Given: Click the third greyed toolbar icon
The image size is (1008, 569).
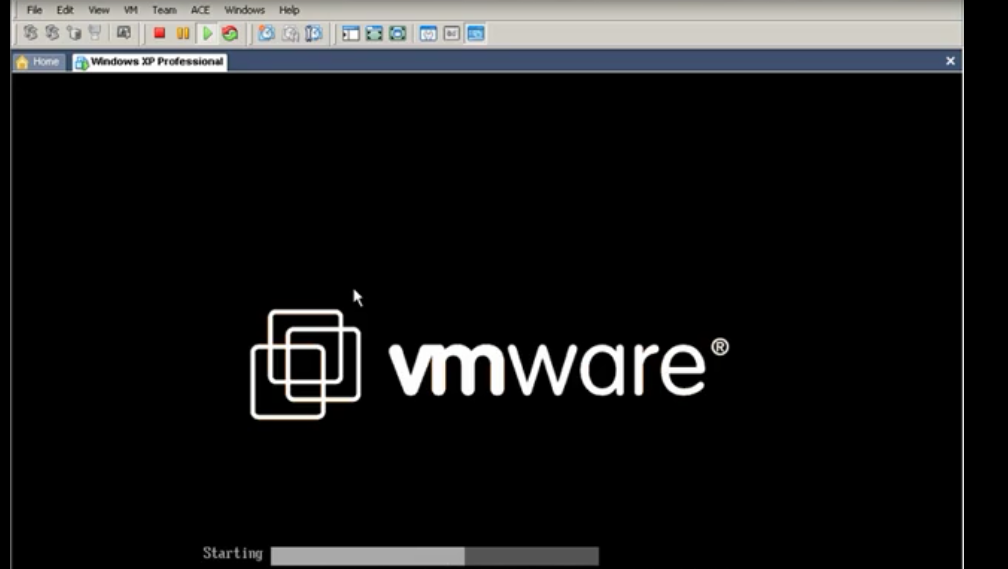Looking at the screenshot, I should point(74,33).
